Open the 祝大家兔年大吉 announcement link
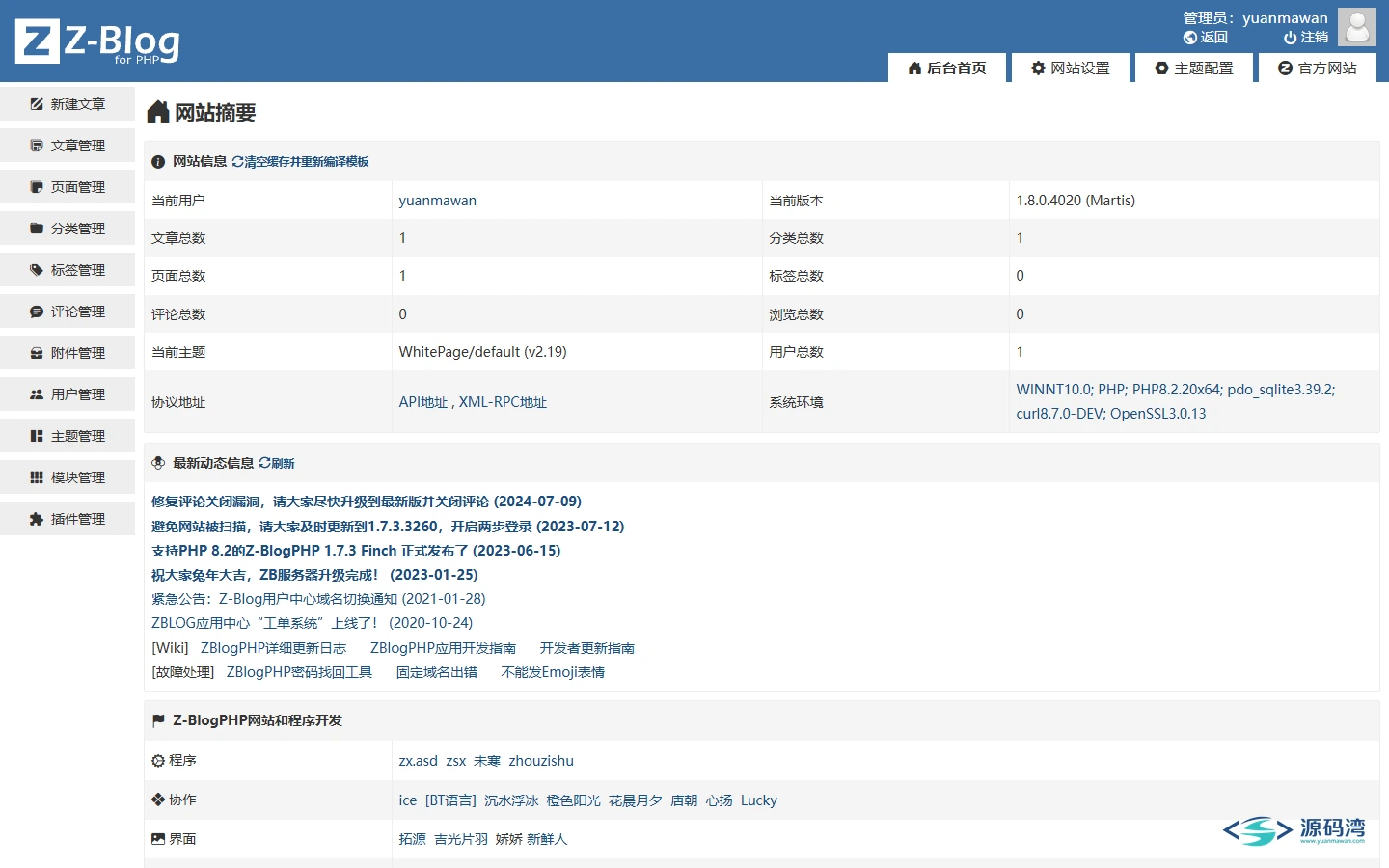 click(314, 575)
